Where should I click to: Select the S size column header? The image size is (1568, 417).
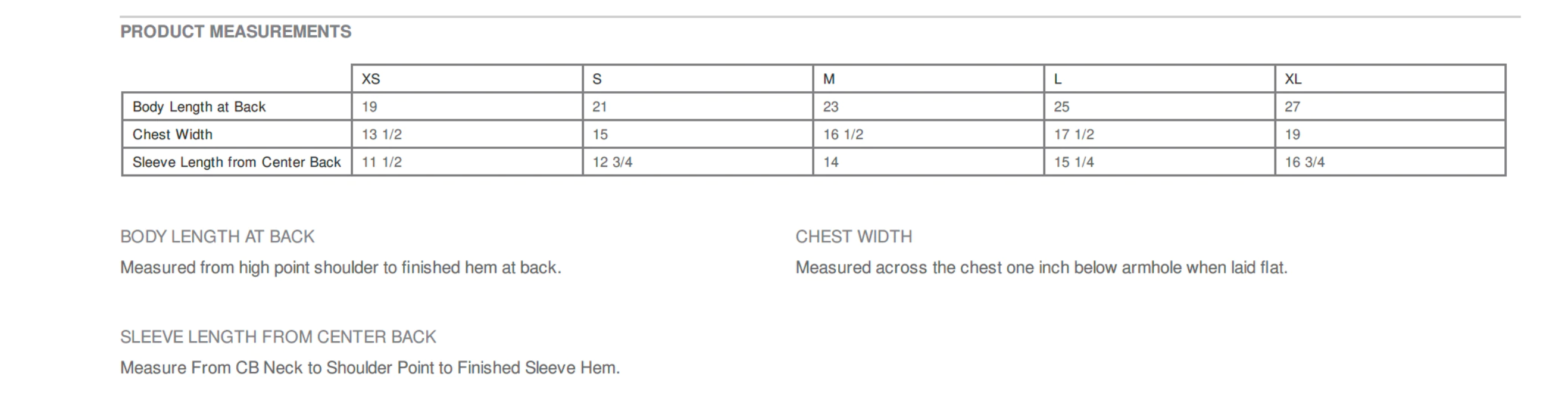698,79
